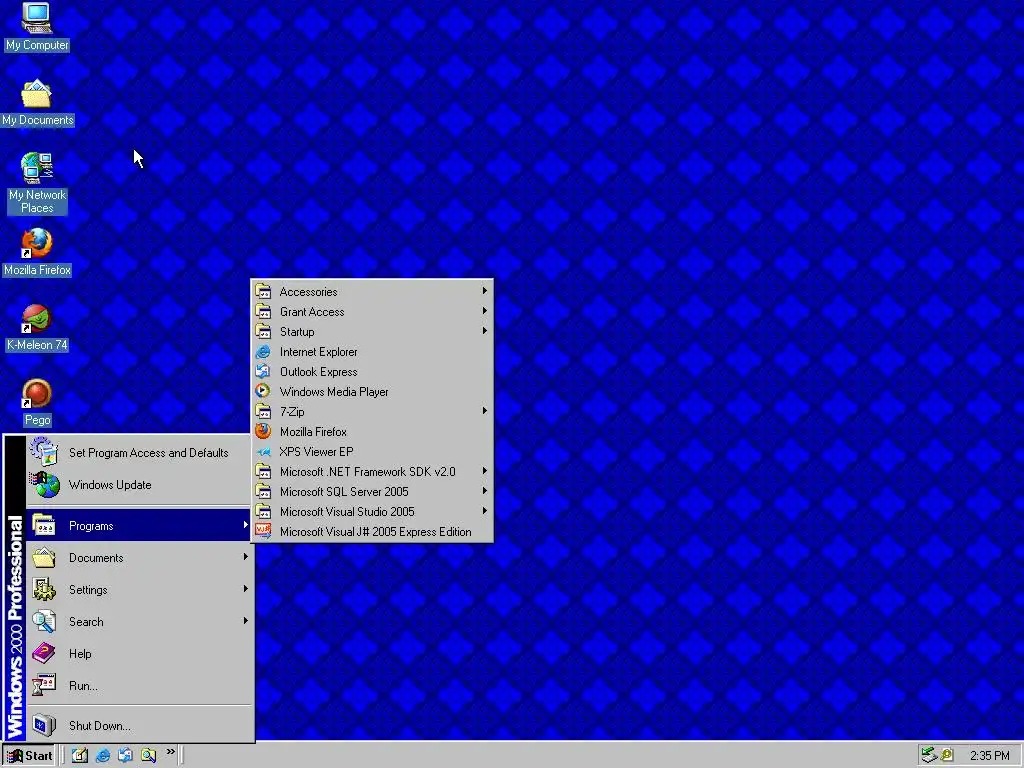Click the Shut Down... icon in Start menu

44,725
